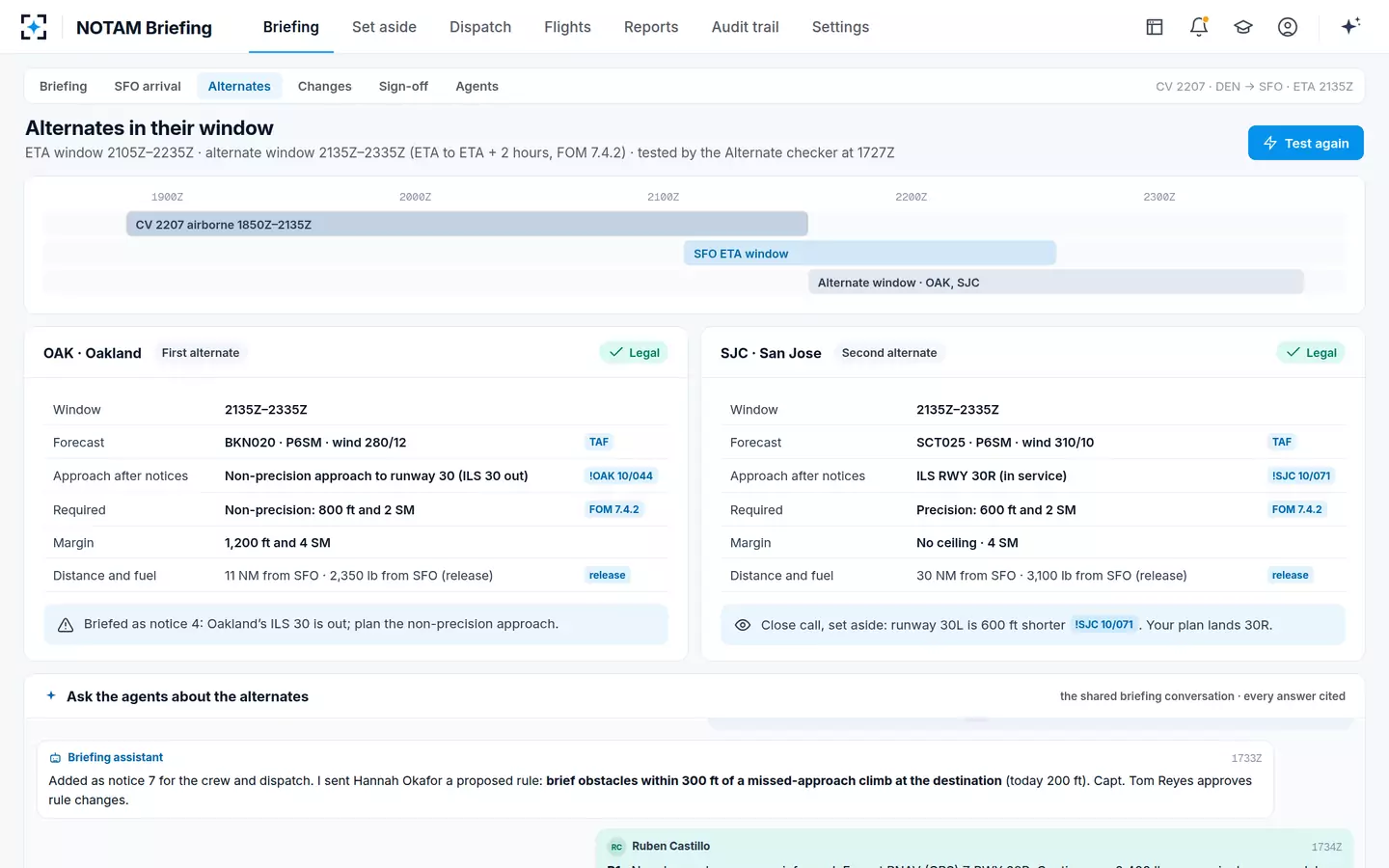Viewport: 1389px width, 868px height.
Task: Open the sparkle AI assistant icon
Action: pos(1350,26)
